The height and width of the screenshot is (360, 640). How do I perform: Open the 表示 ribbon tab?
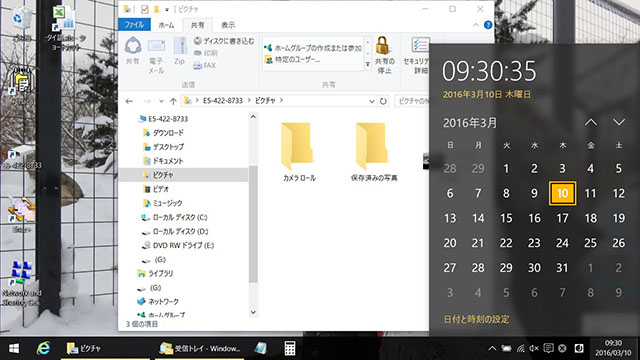228,25
